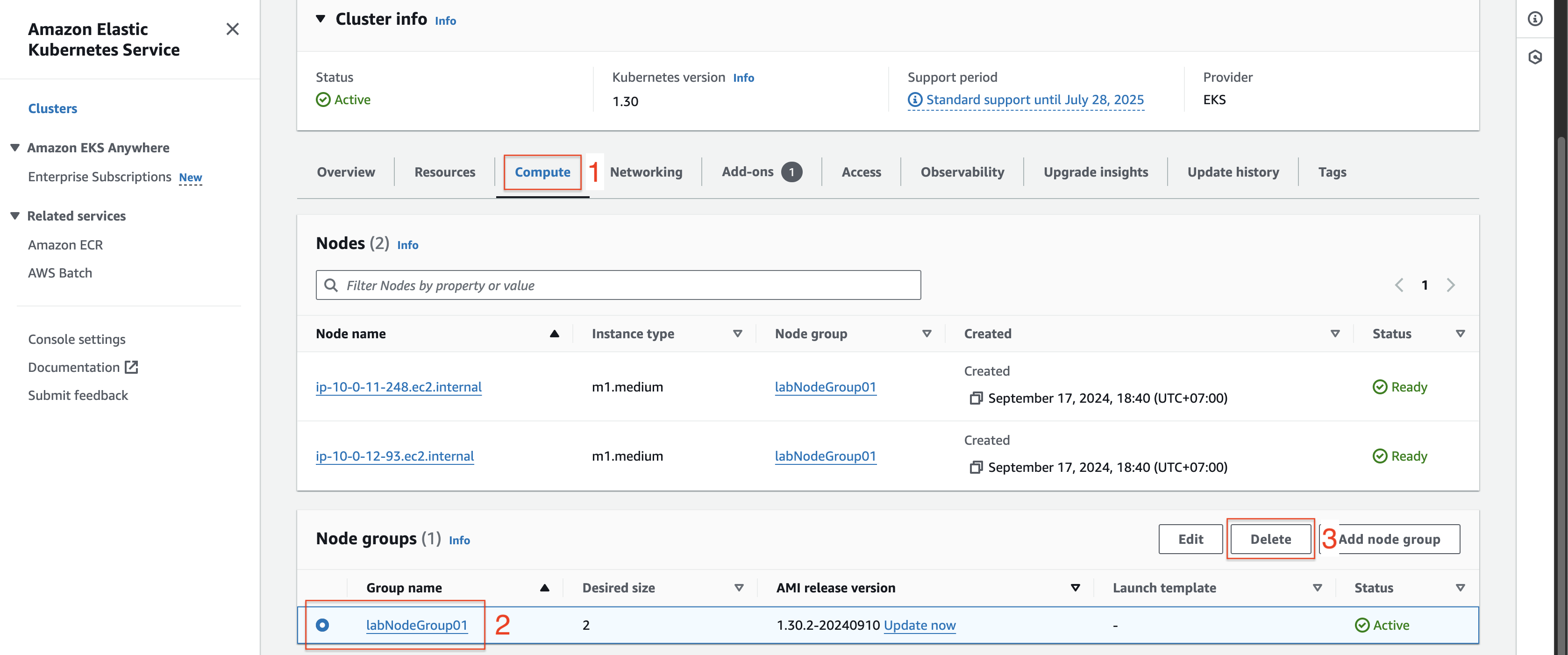Switch to the Overview tab
The height and width of the screenshot is (655, 1568).
pos(346,172)
